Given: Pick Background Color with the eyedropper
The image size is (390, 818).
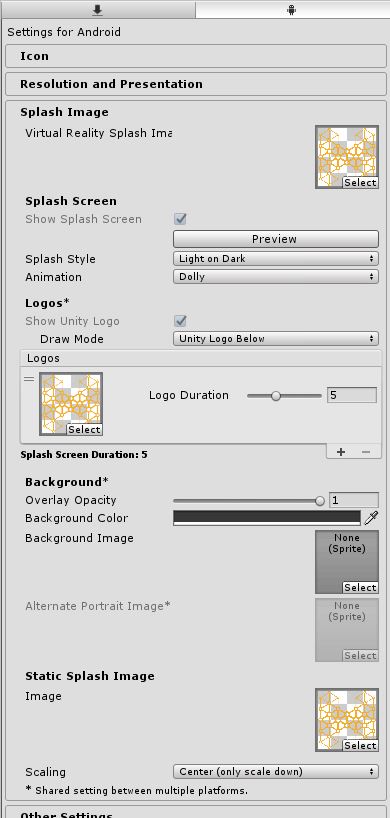Looking at the screenshot, I should coord(371,518).
